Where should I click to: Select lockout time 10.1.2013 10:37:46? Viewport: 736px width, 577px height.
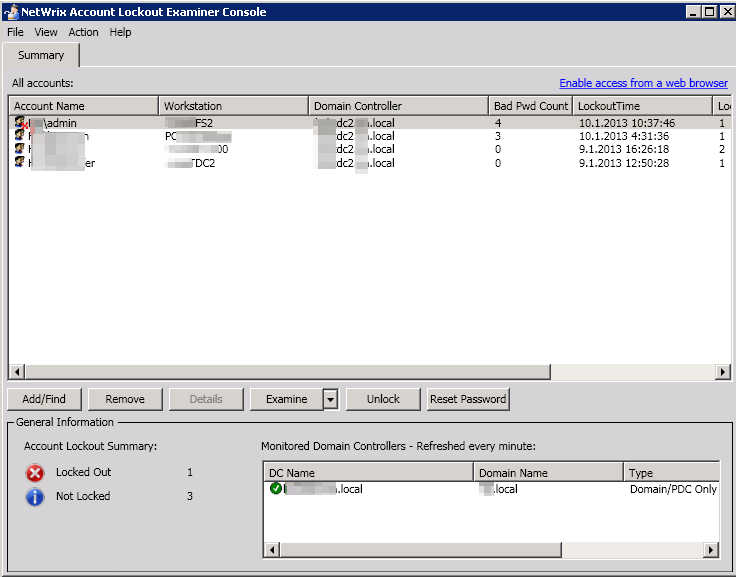pyautogui.click(x=627, y=123)
